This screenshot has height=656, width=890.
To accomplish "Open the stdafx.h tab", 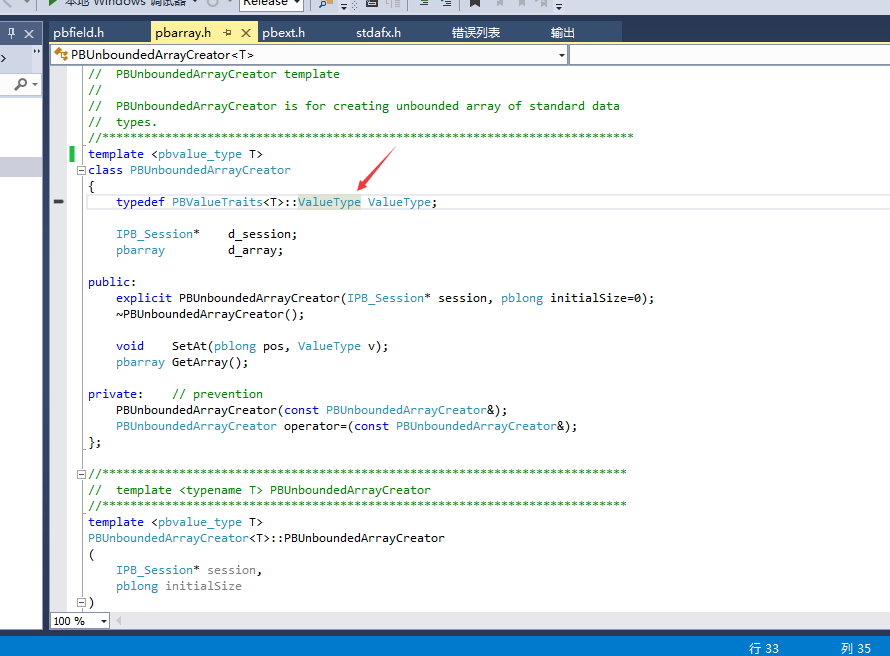I will coord(379,33).
